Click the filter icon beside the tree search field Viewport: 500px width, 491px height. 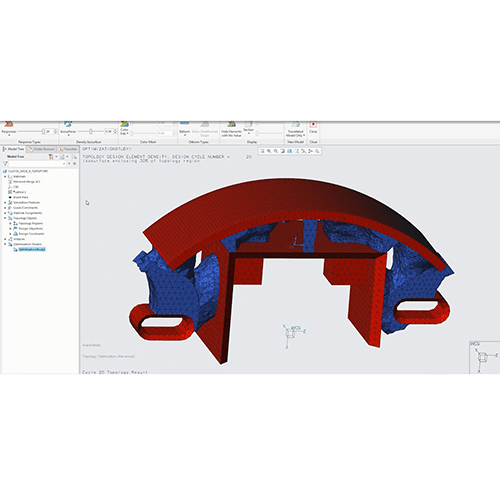pyautogui.click(x=5, y=164)
